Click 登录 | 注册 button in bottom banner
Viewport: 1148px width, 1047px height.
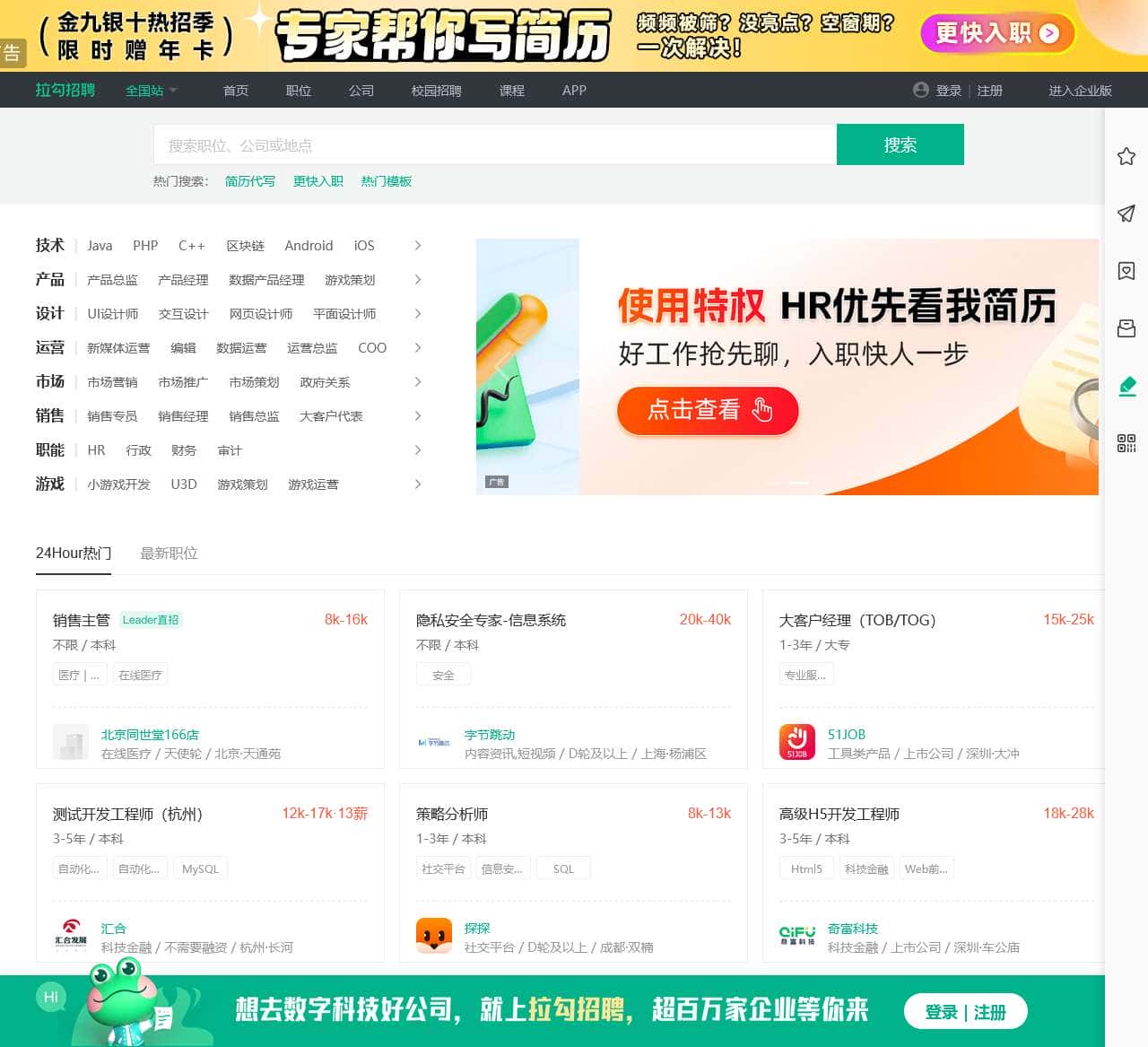point(965,1012)
